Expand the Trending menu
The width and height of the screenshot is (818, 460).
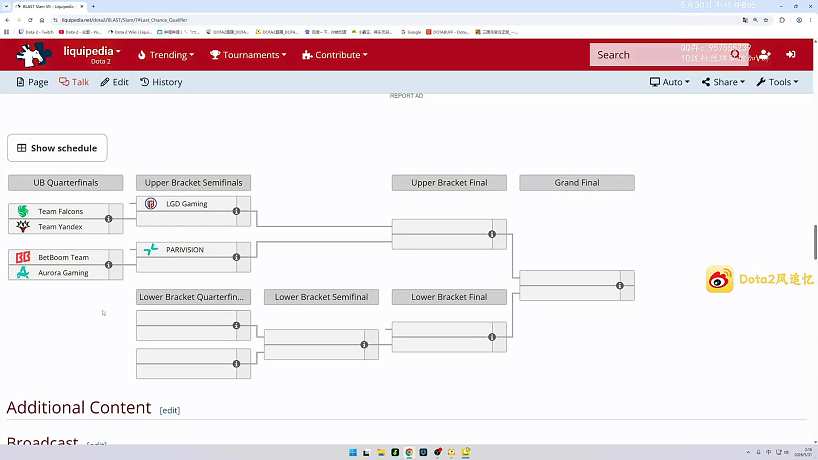166,55
